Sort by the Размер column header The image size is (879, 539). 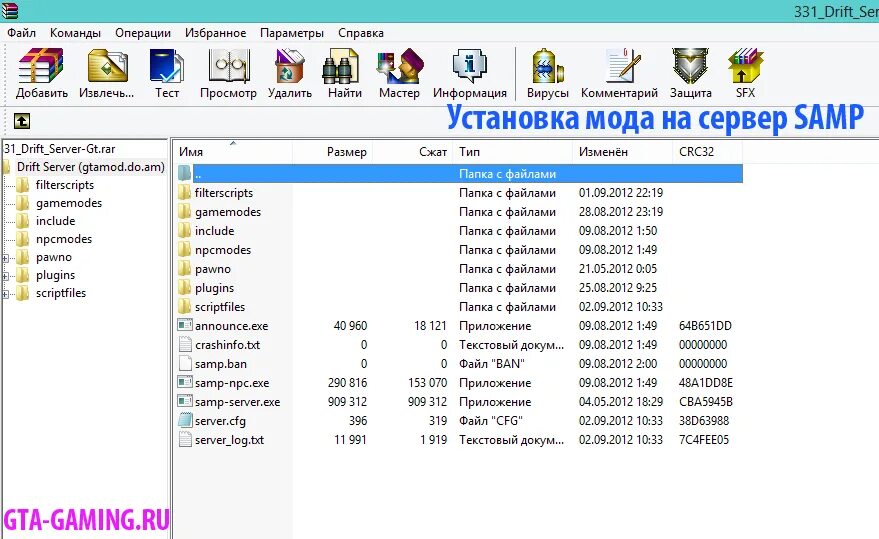click(x=332, y=151)
